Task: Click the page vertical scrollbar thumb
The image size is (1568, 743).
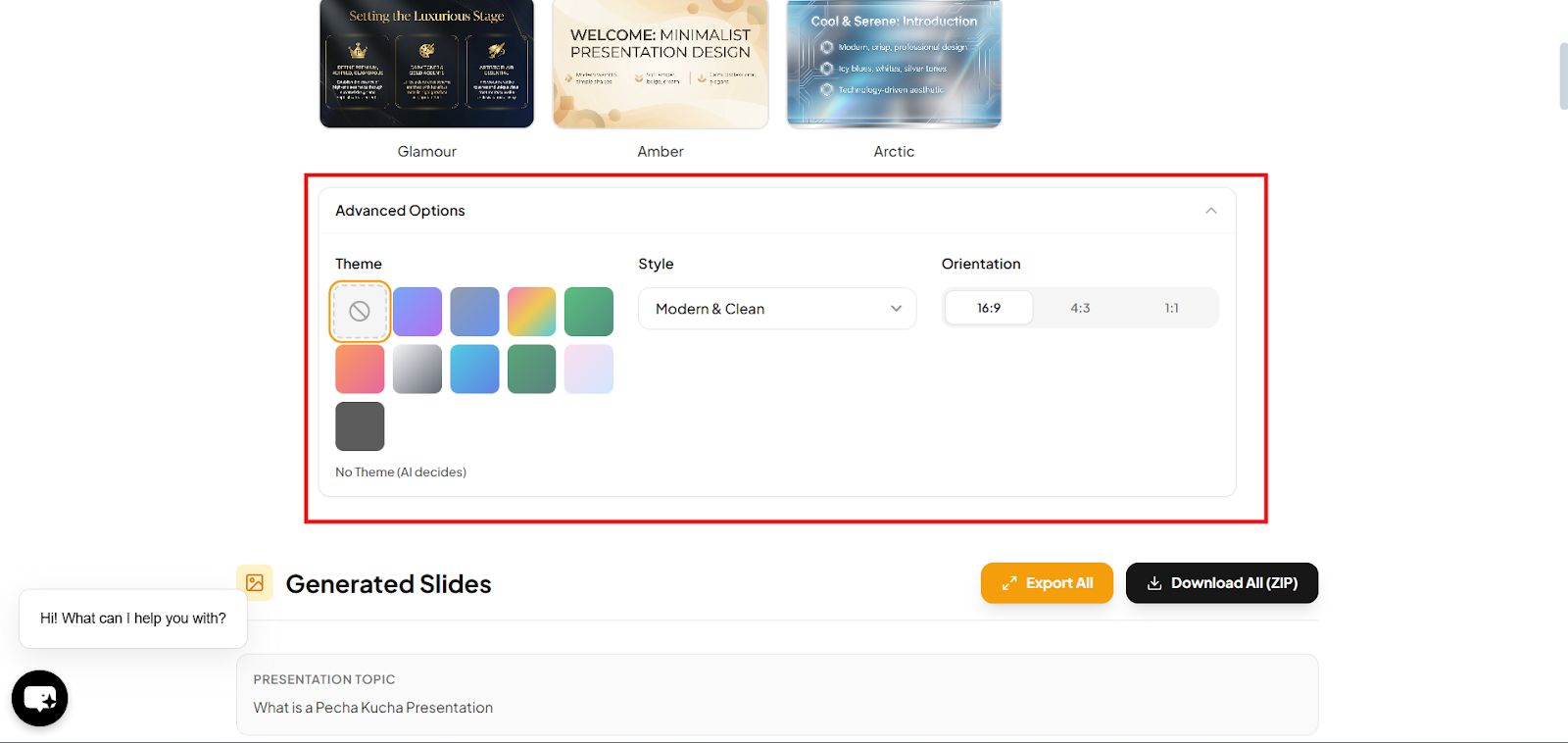Action: pos(1563,76)
